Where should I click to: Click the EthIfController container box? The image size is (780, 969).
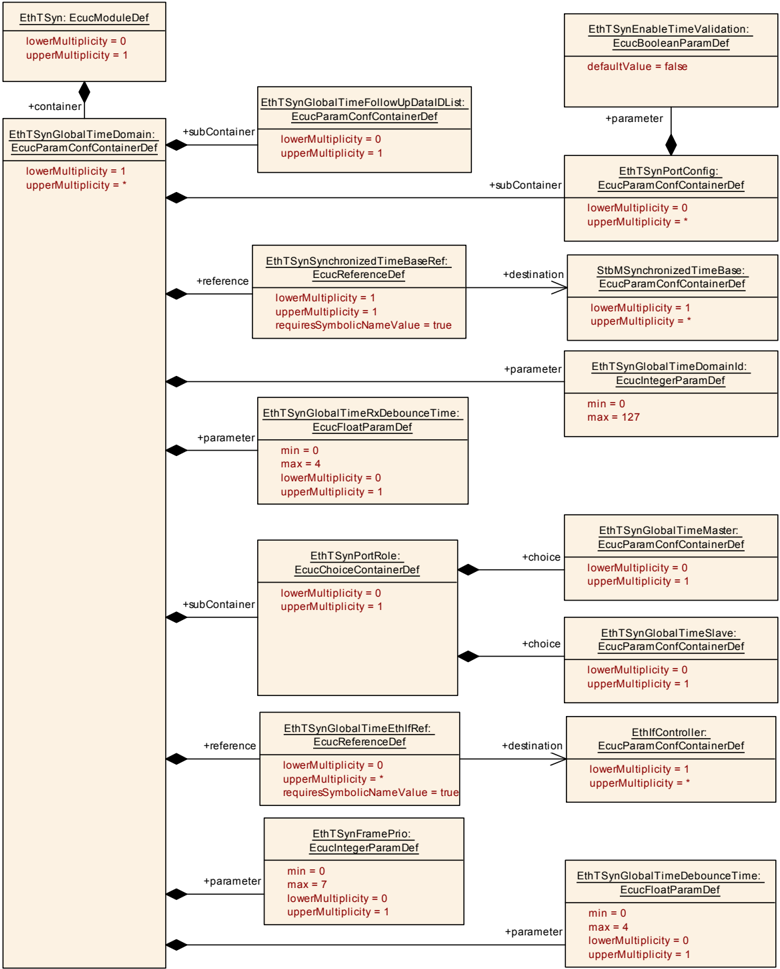coord(671,760)
